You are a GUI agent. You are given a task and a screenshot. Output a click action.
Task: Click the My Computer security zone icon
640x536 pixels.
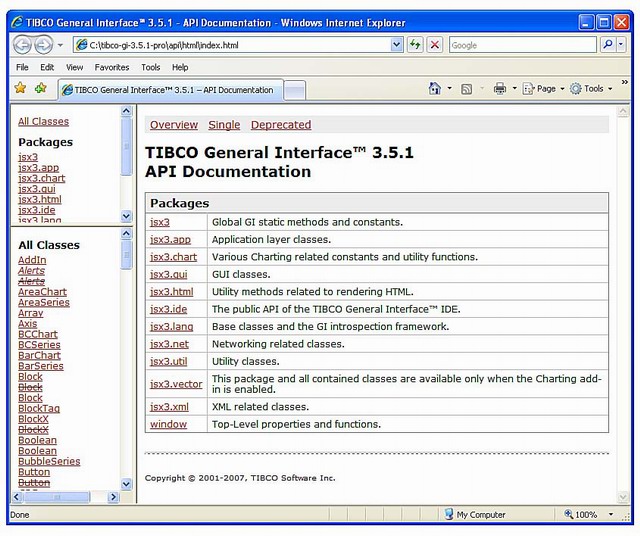pyautogui.click(x=449, y=514)
